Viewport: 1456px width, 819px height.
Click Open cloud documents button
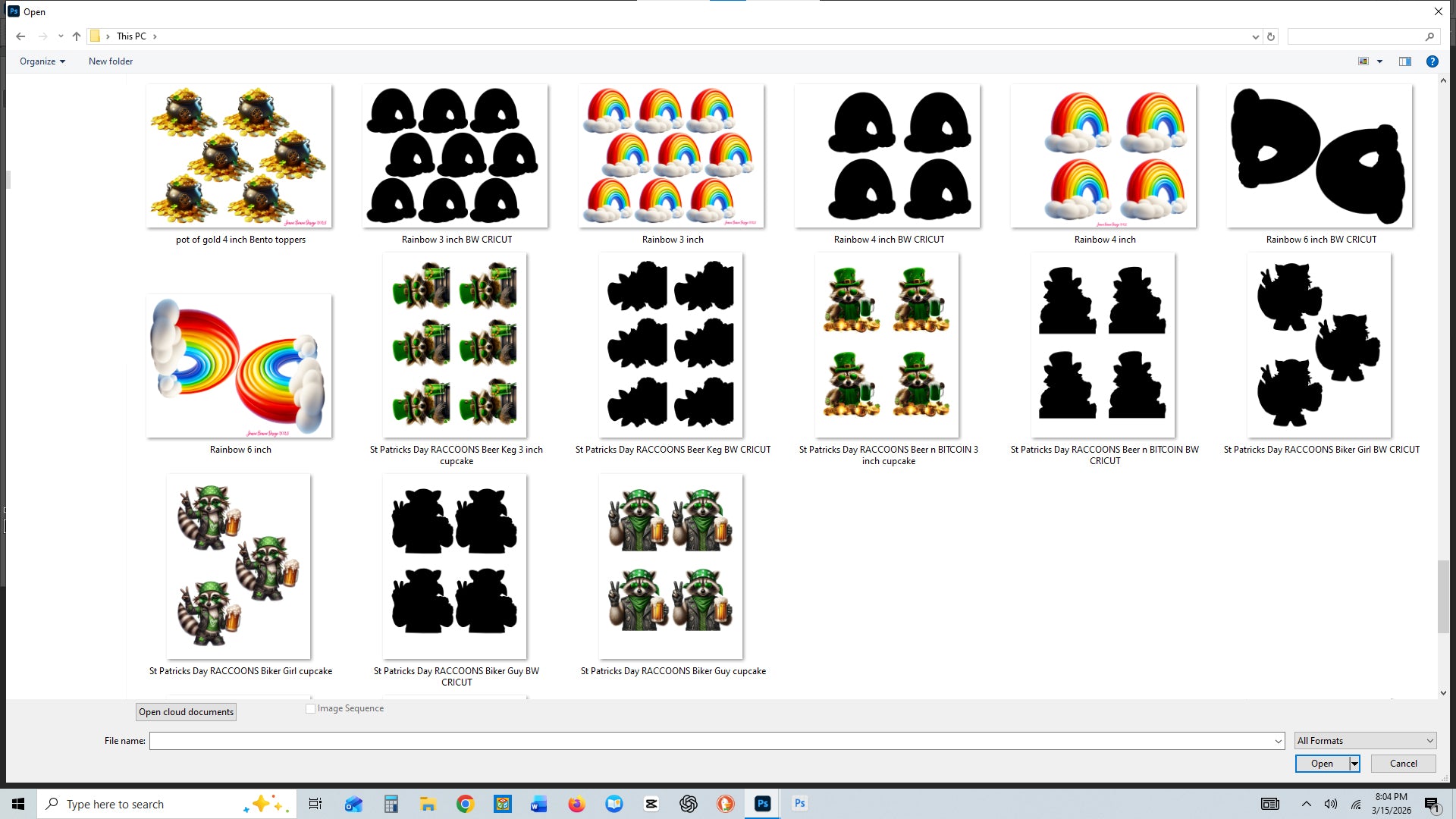point(187,712)
